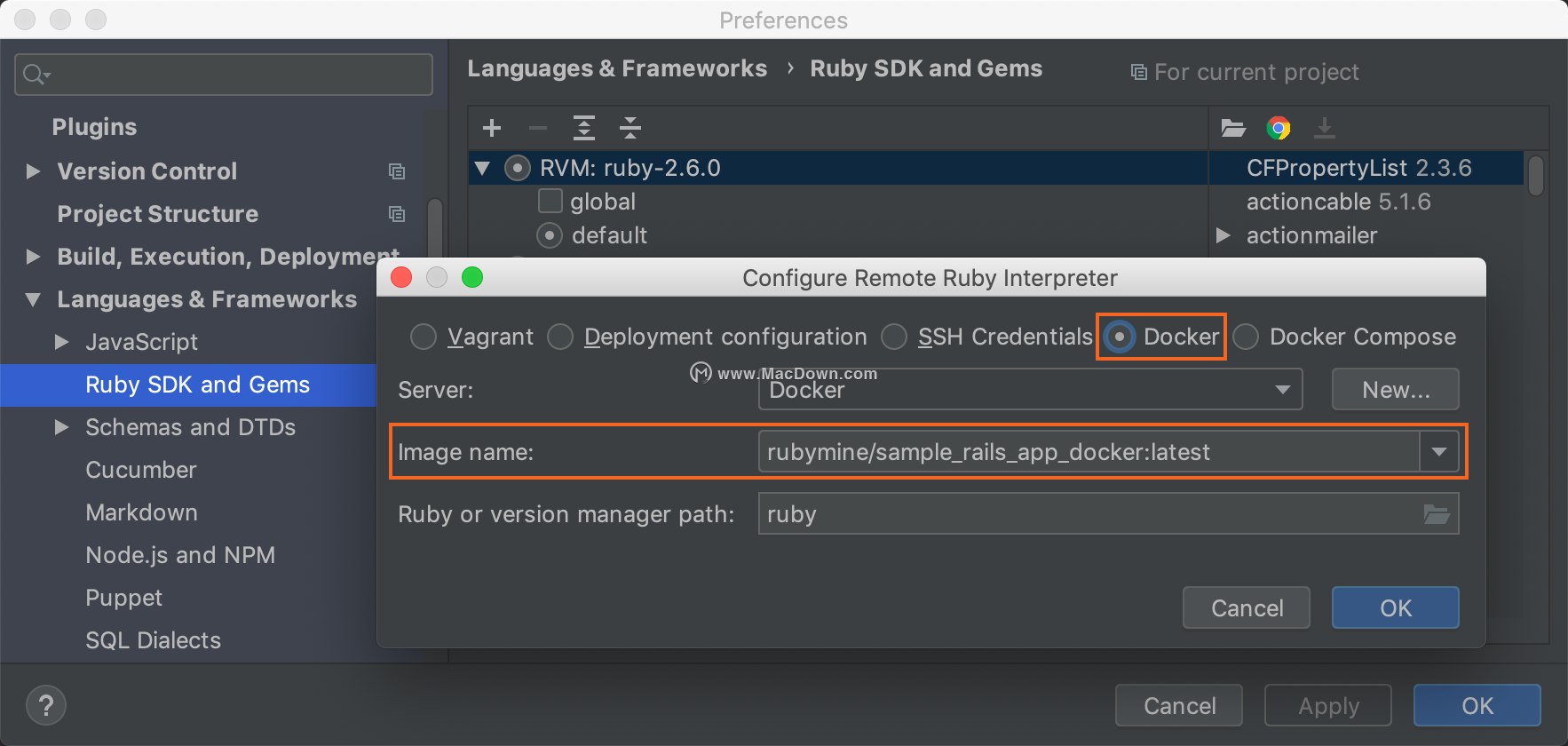Expand the Version Control section

[x=33, y=171]
